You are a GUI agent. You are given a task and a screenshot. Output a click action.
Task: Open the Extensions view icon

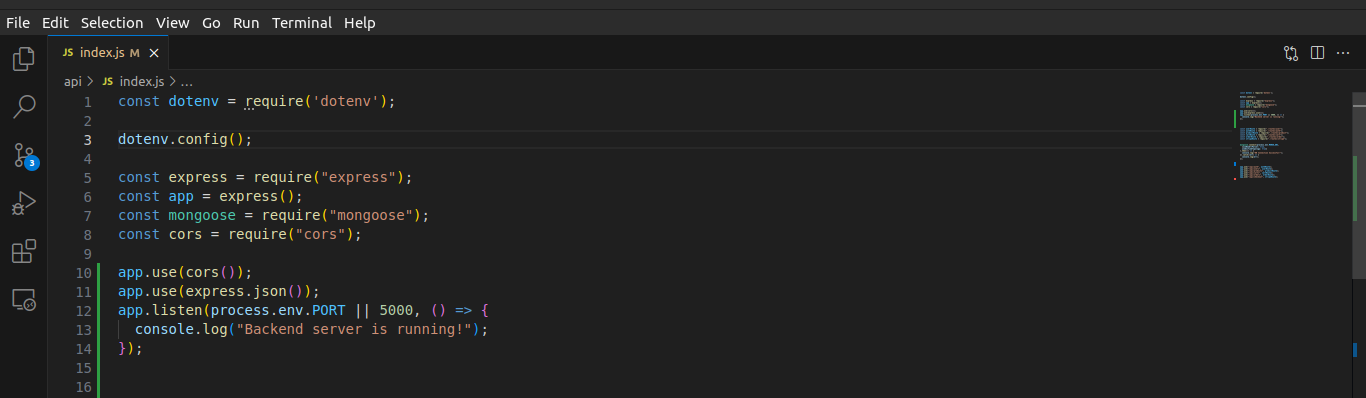pos(24,251)
